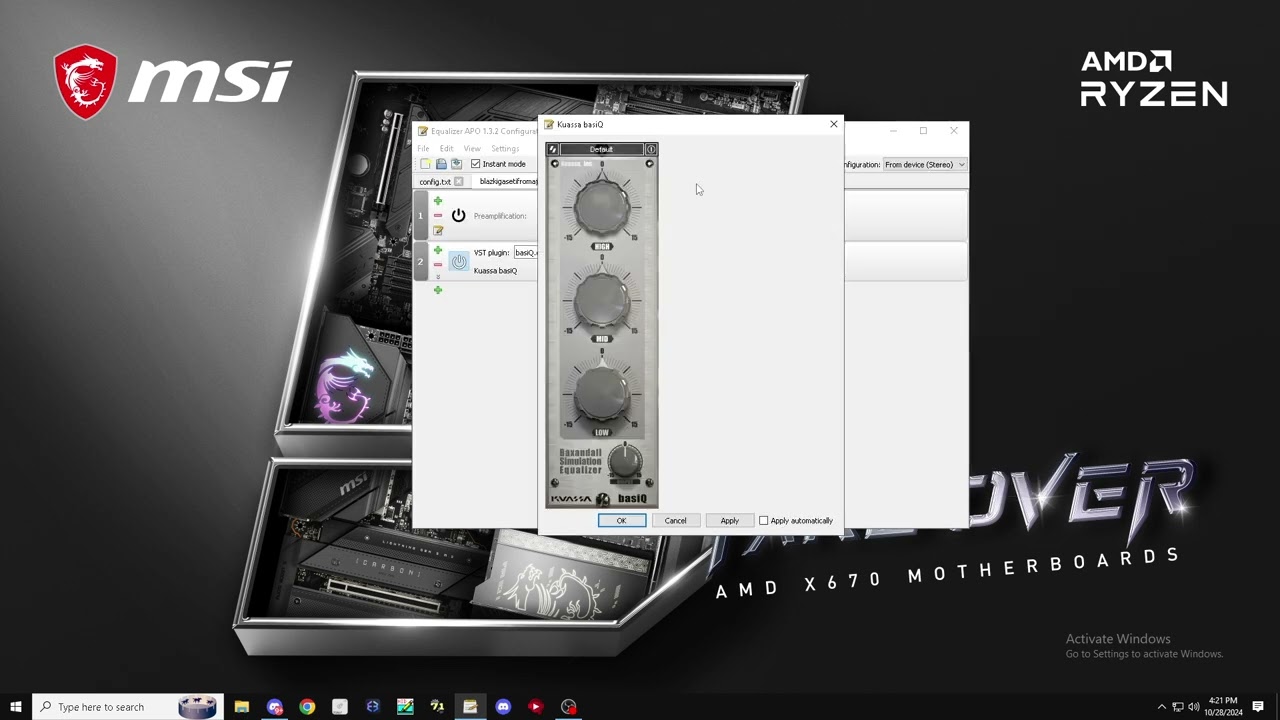
Task: Click the New file icon in Equalizer APO toolbar
Action: tap(426, 164)
